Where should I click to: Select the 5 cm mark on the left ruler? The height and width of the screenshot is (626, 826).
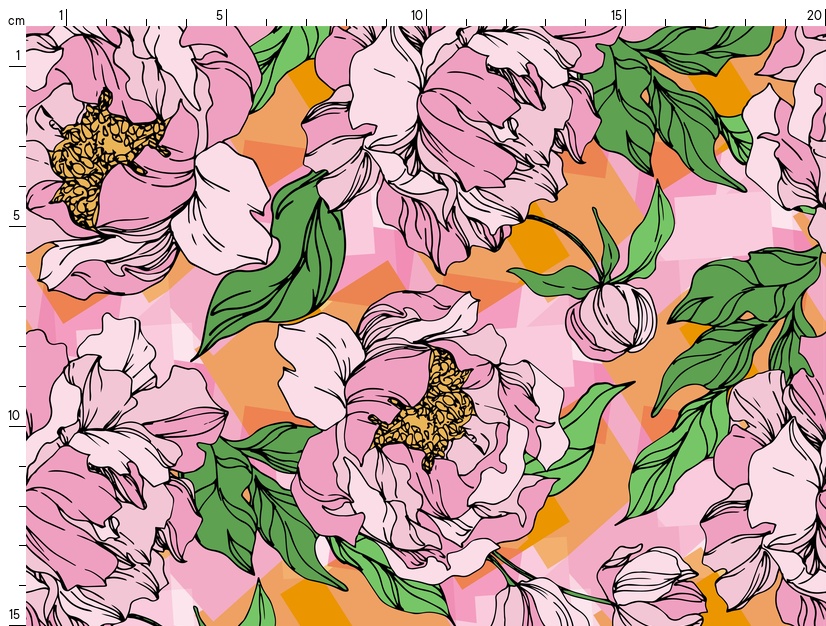click(x=17, y=226)
